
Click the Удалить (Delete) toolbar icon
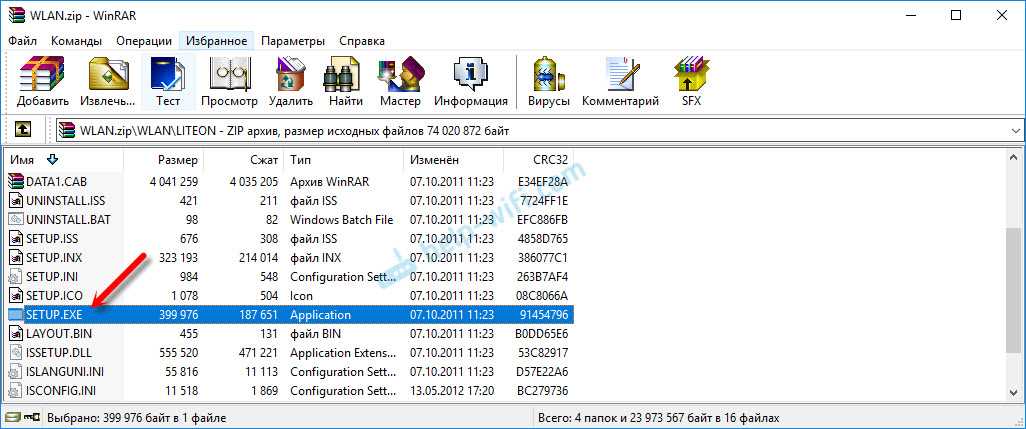point(291,82)
